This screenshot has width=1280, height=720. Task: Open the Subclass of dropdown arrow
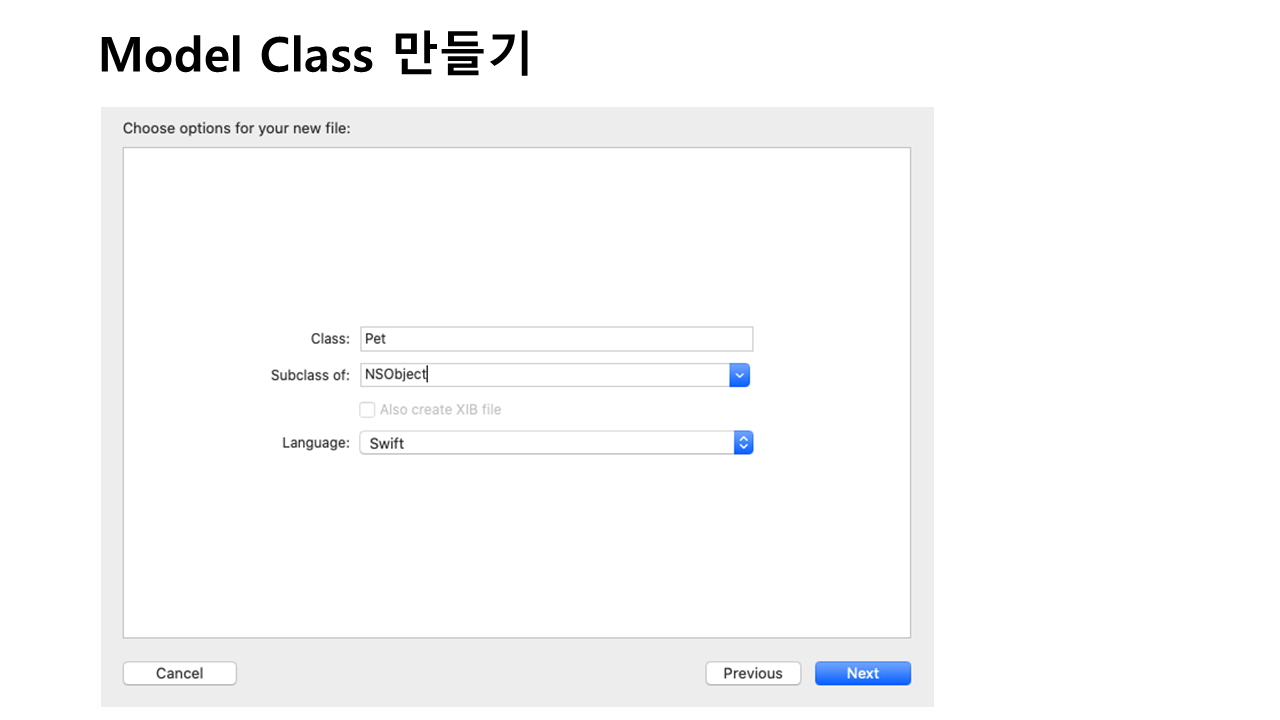click(739, 375)
